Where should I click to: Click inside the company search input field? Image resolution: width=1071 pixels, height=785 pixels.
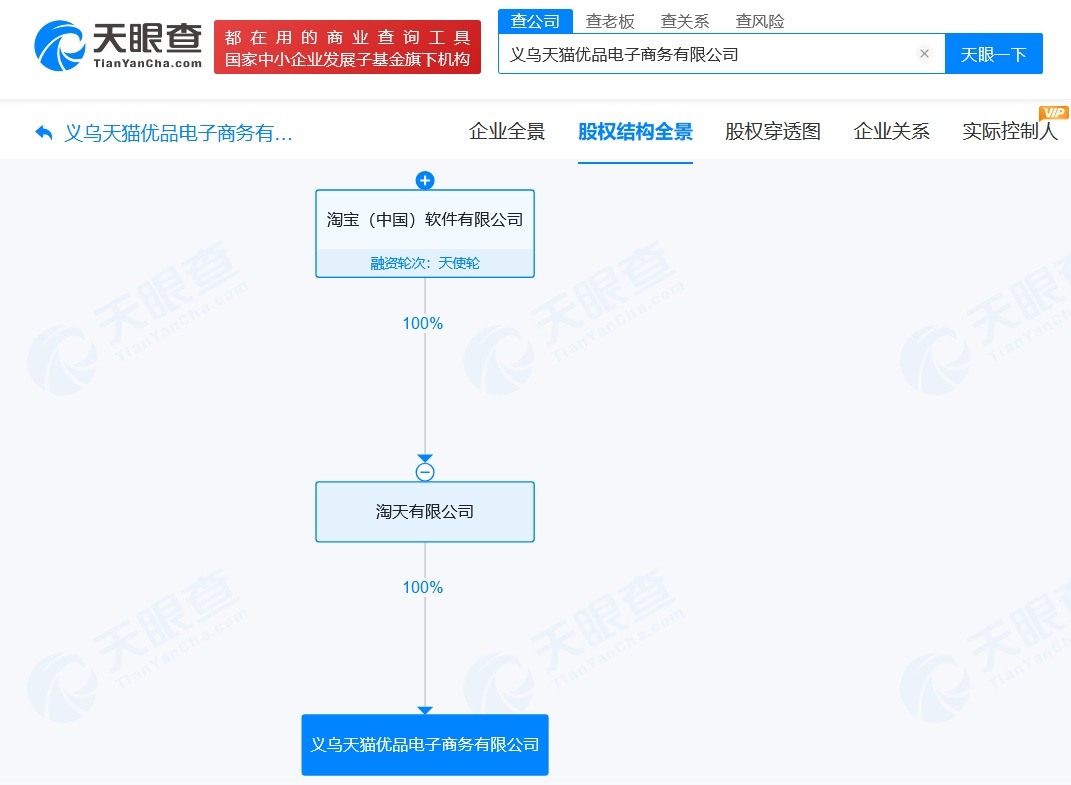pos(700,53)
